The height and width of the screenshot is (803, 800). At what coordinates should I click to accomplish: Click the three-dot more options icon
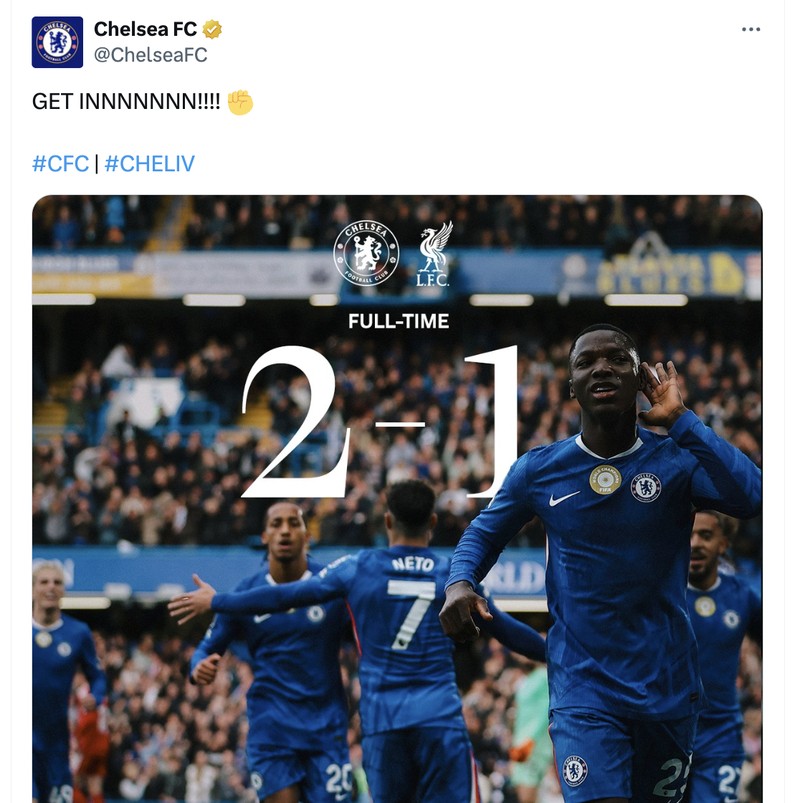749,29
